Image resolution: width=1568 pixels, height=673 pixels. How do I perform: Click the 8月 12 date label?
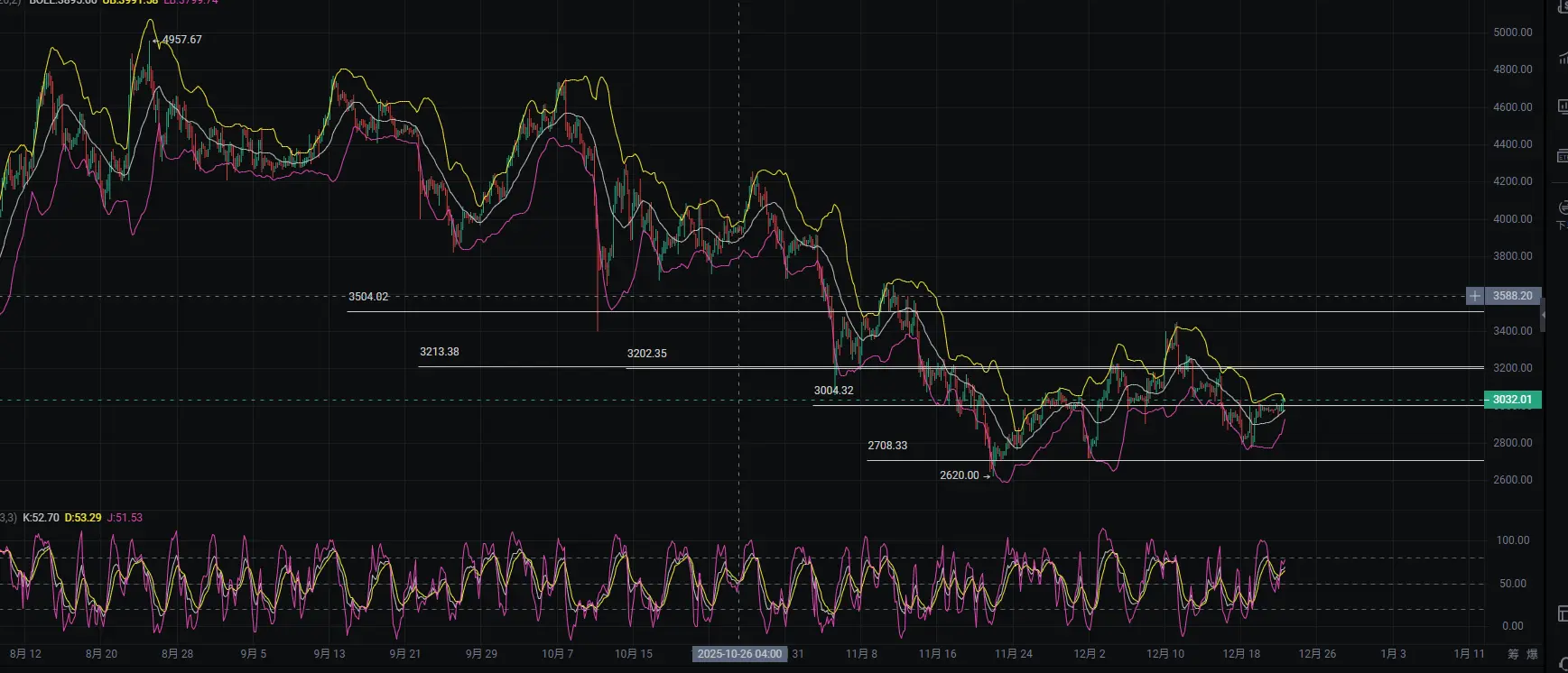[x=25, y=654]
